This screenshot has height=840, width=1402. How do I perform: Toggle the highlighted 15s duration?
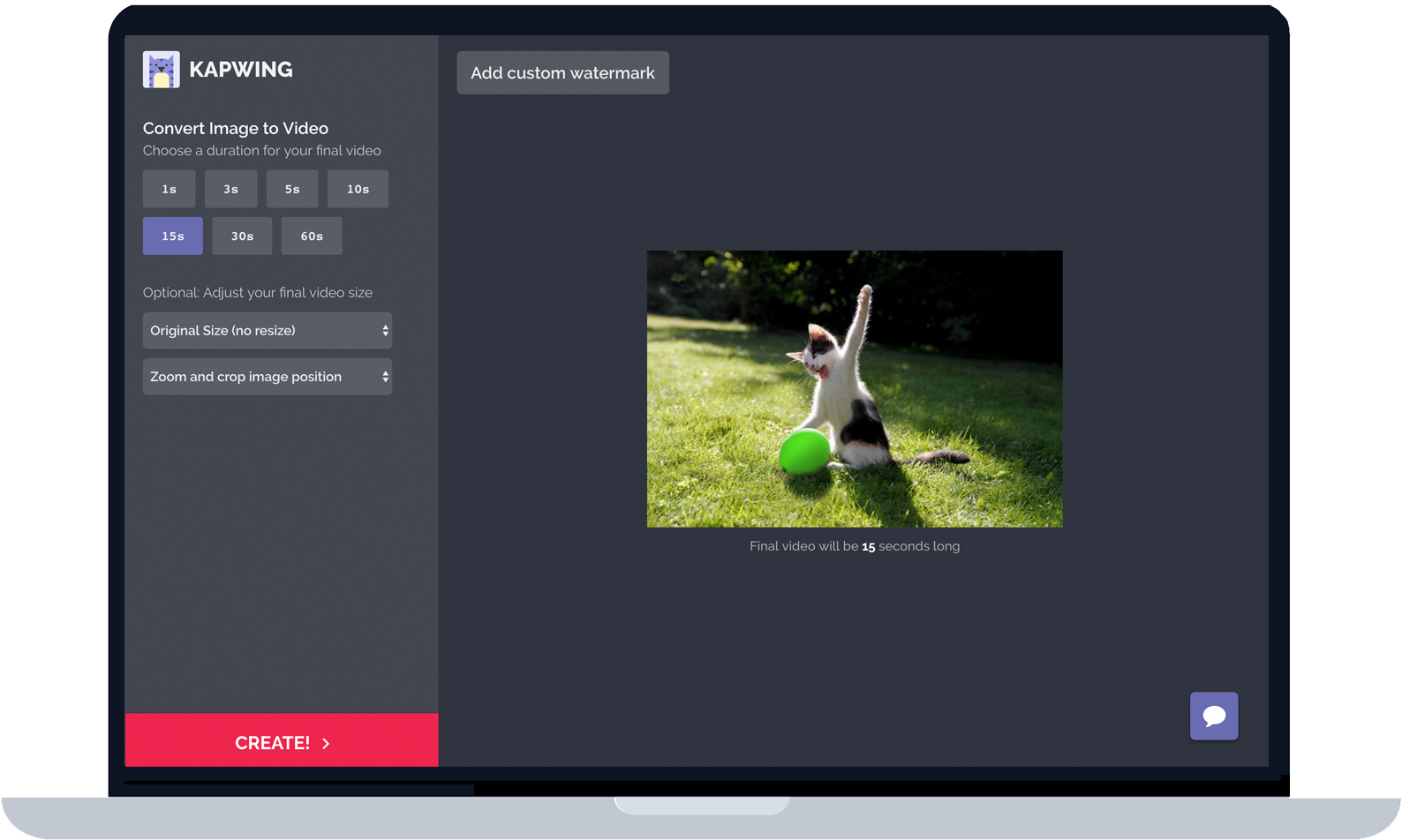tap(173, 236)
